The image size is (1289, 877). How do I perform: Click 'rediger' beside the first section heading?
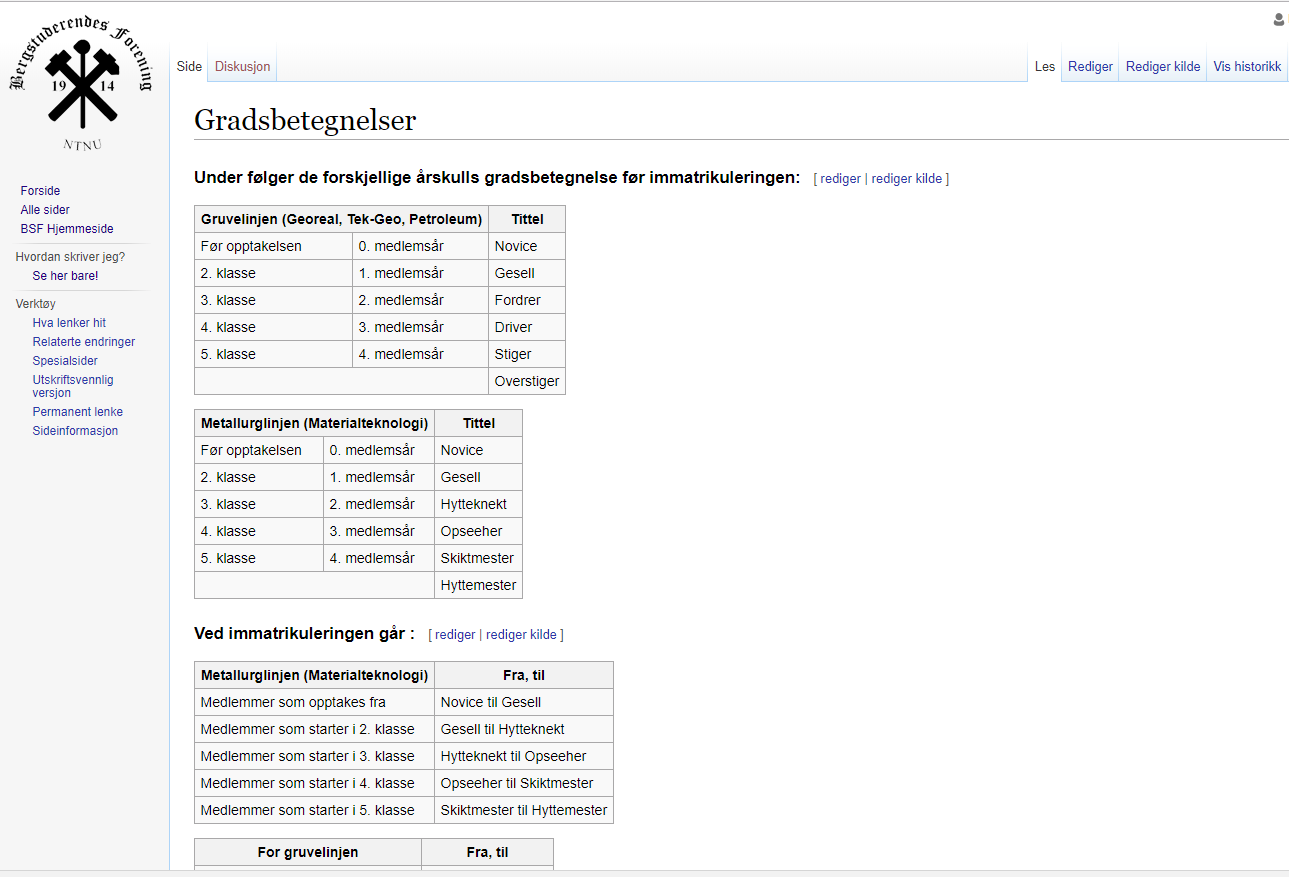tap(840, 179)
